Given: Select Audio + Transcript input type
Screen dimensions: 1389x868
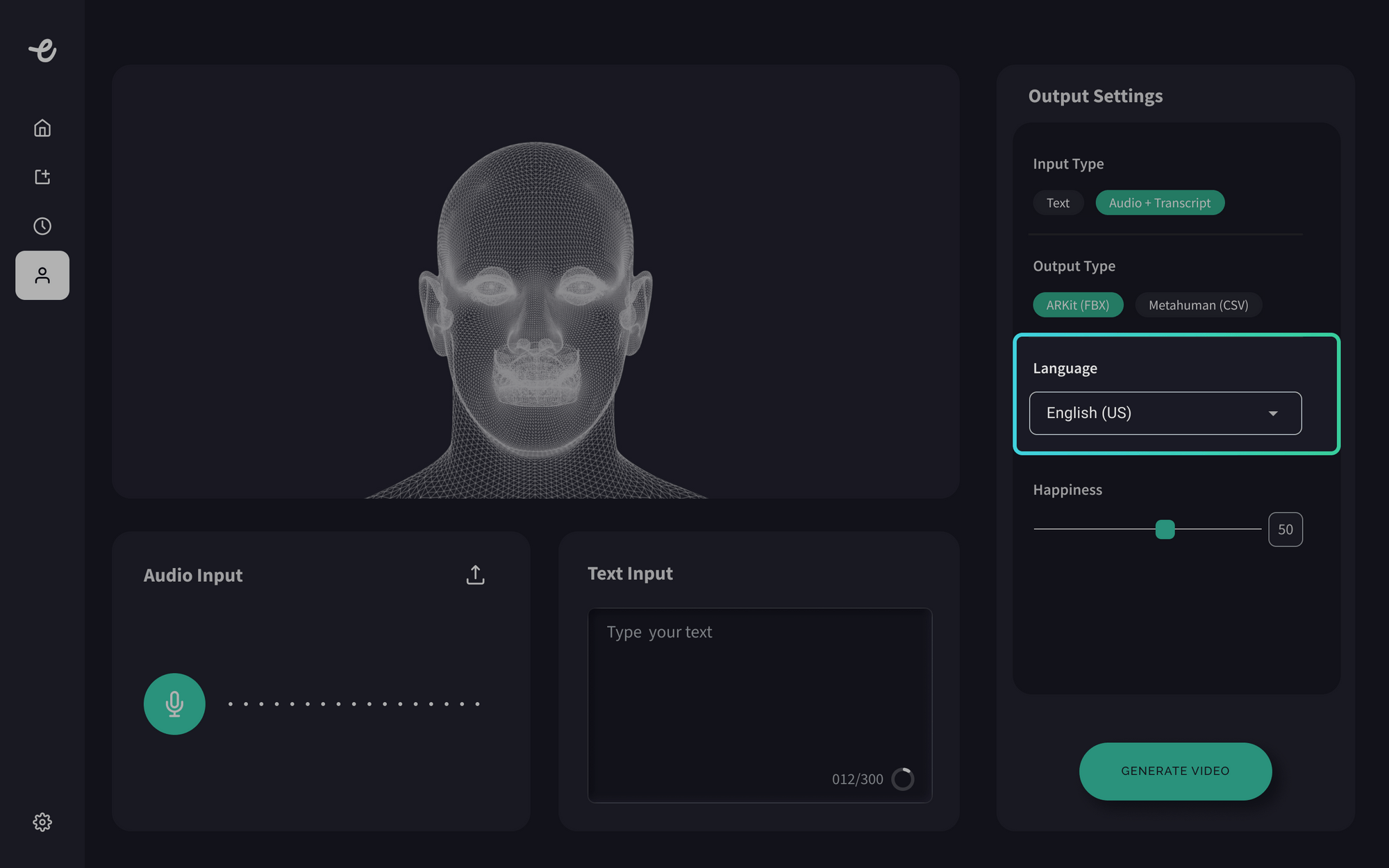Looking at the screenshot, I should tap(1160, 202).
